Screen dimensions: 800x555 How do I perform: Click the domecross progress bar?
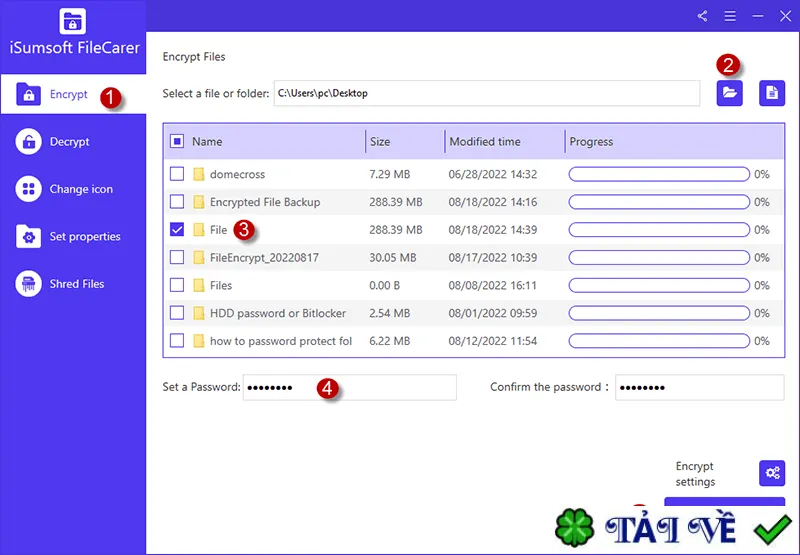click(659, 174)
